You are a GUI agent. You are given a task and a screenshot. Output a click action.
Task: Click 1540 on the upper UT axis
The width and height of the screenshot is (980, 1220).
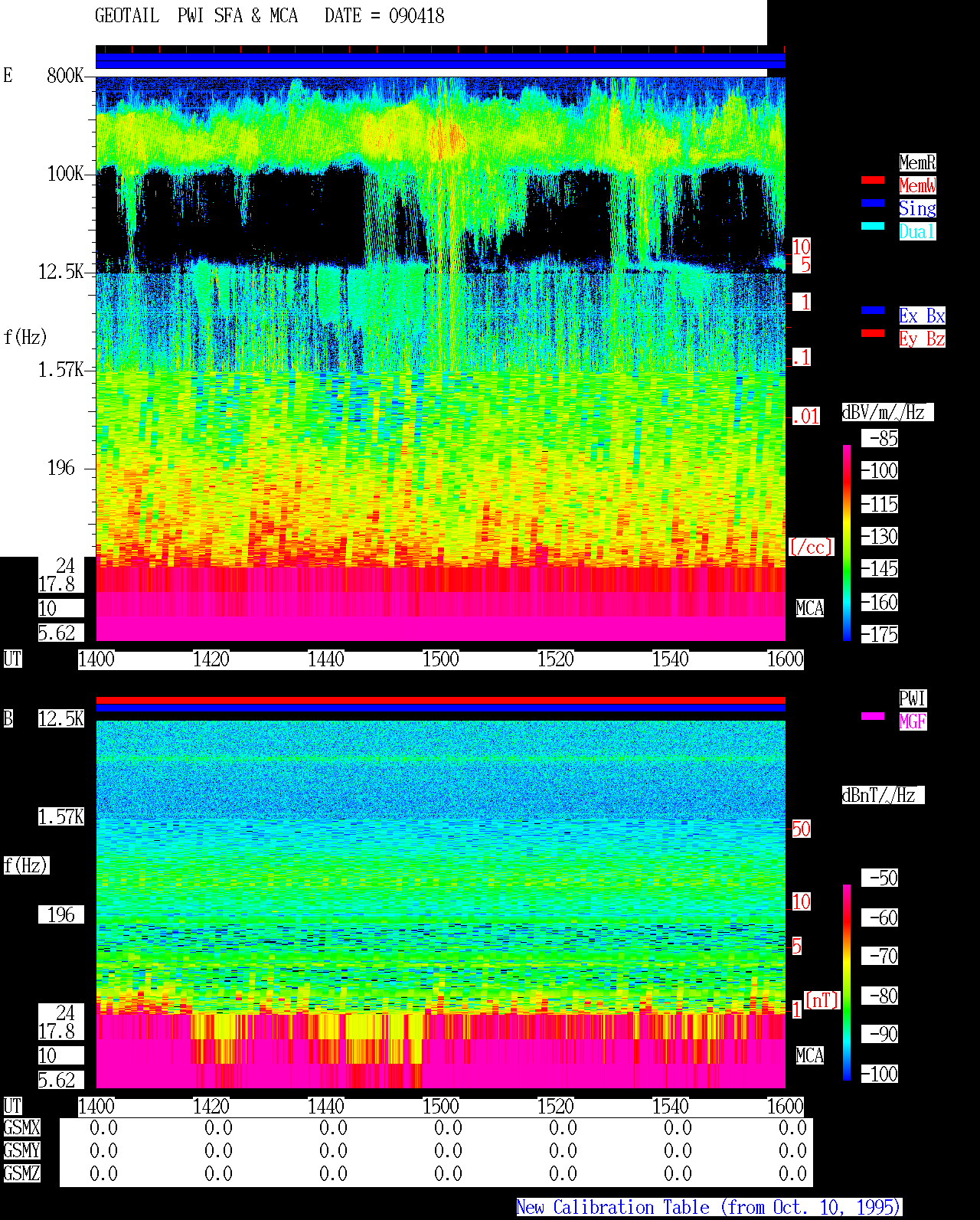[x=671, y=659]
